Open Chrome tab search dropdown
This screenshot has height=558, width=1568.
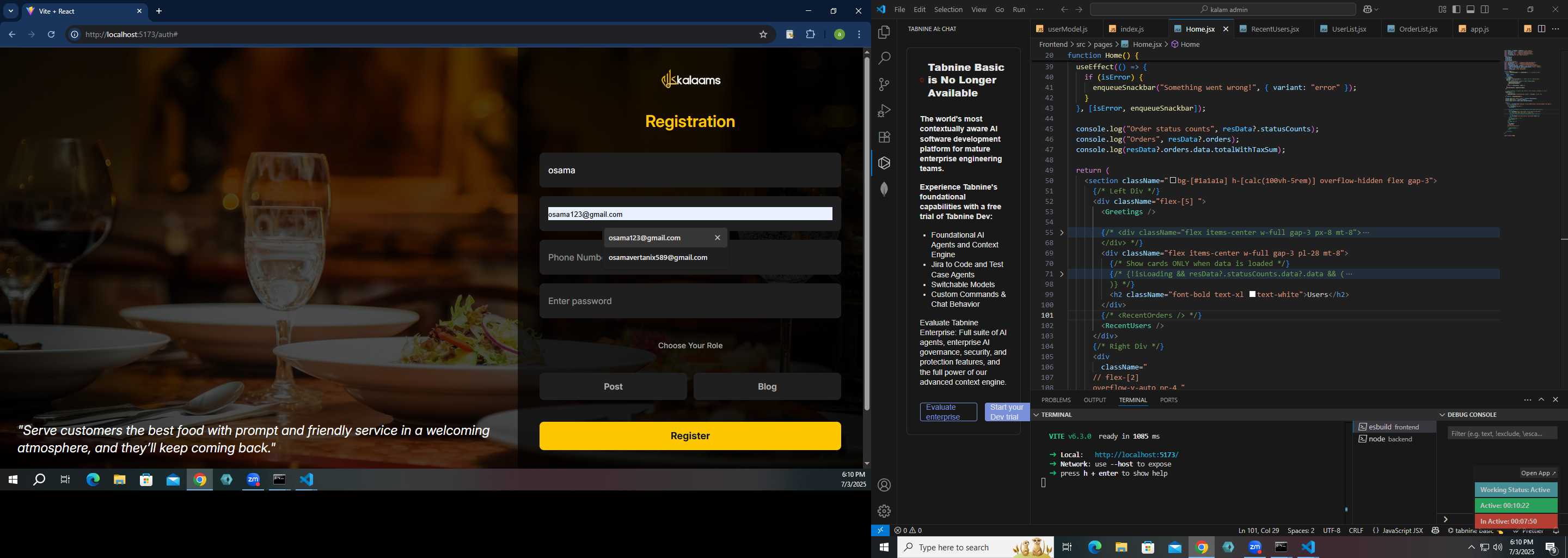(x=10, y=11)
